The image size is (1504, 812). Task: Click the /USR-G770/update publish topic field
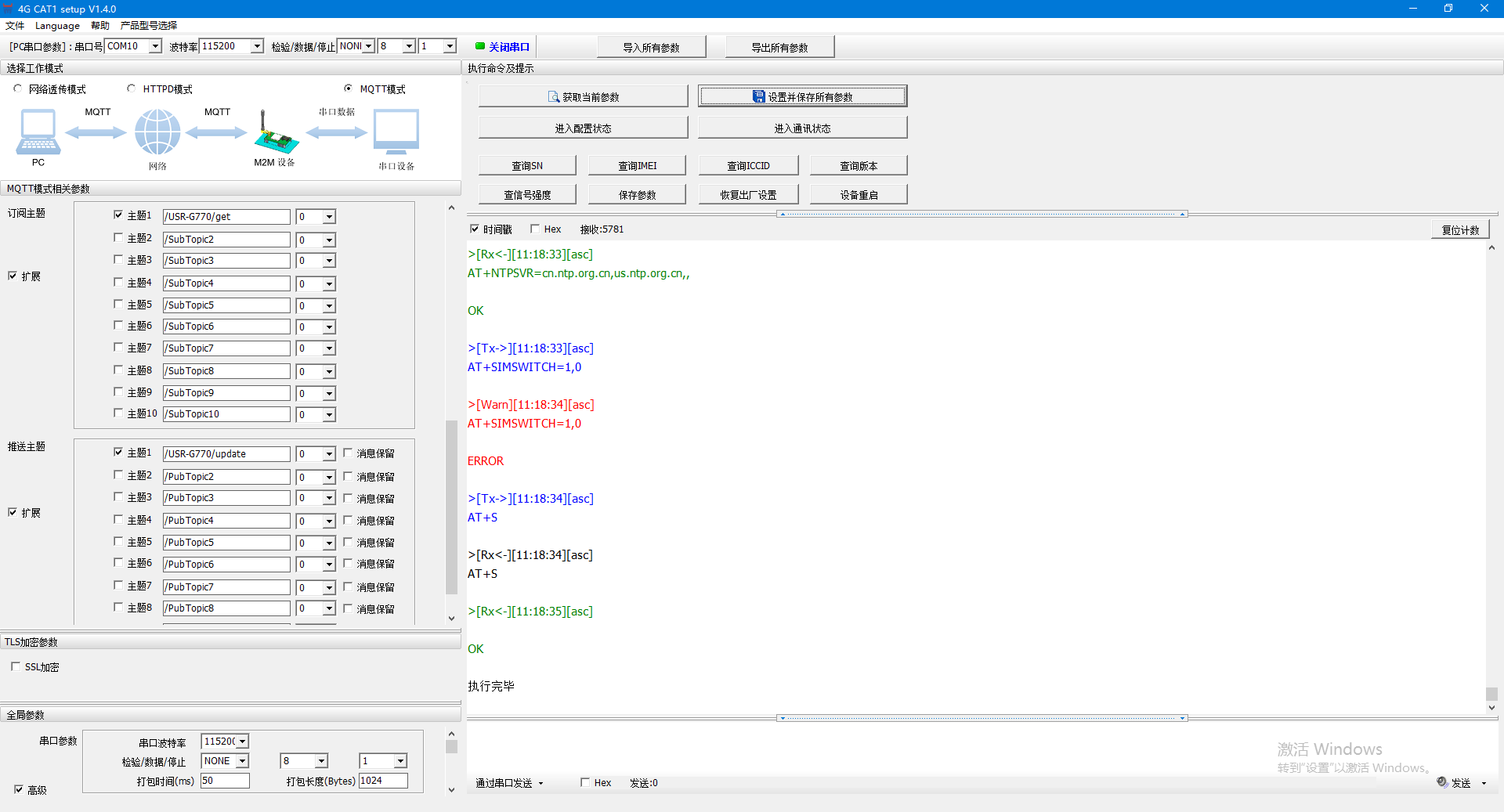point(226,454)
